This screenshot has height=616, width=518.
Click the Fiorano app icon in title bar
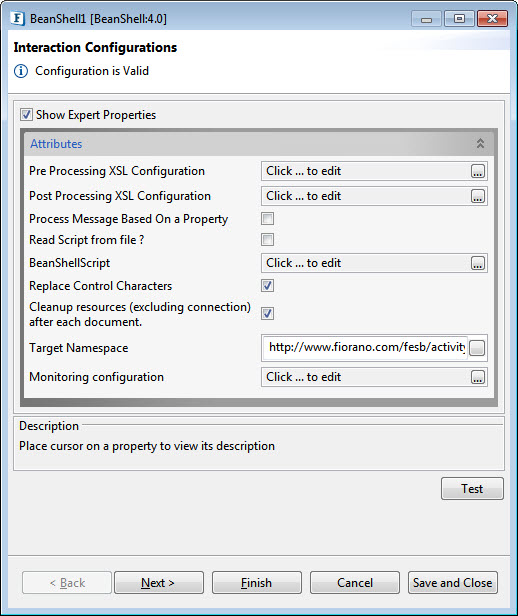pos(18,18)
